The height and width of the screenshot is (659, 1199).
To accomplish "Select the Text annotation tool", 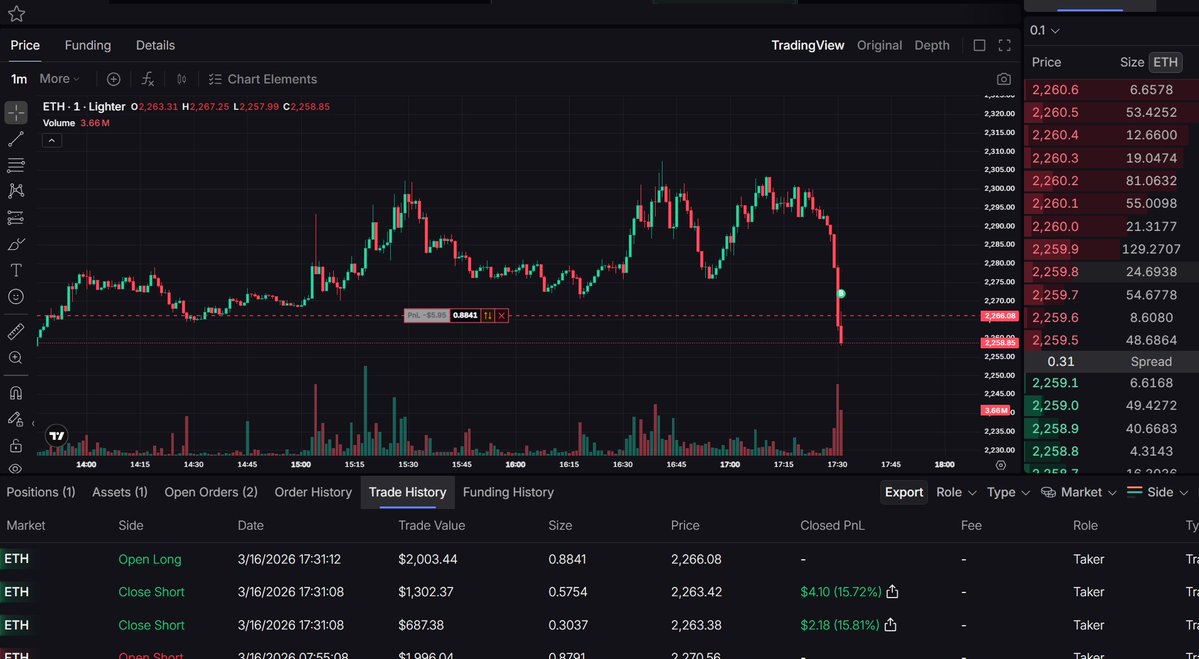I will click(16, 270).
